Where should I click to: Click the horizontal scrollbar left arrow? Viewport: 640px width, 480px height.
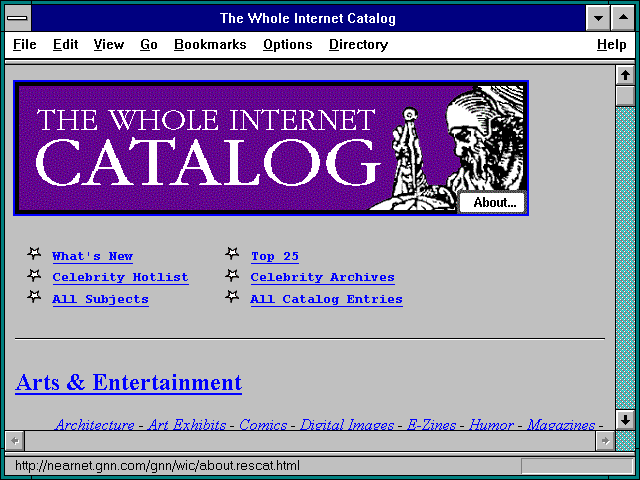(x=15, y=441)
